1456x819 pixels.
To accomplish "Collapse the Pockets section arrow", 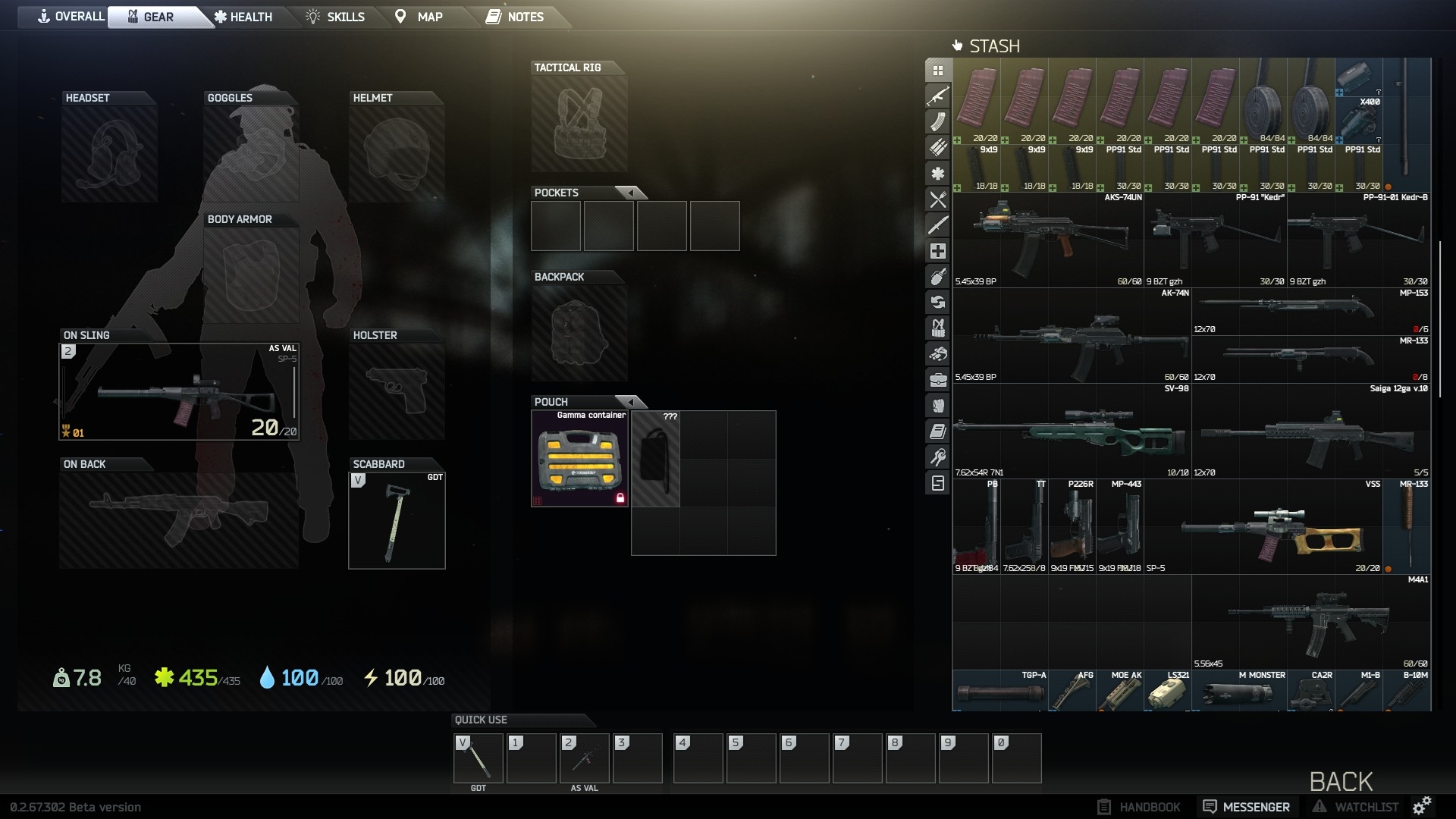I will 630,193.
